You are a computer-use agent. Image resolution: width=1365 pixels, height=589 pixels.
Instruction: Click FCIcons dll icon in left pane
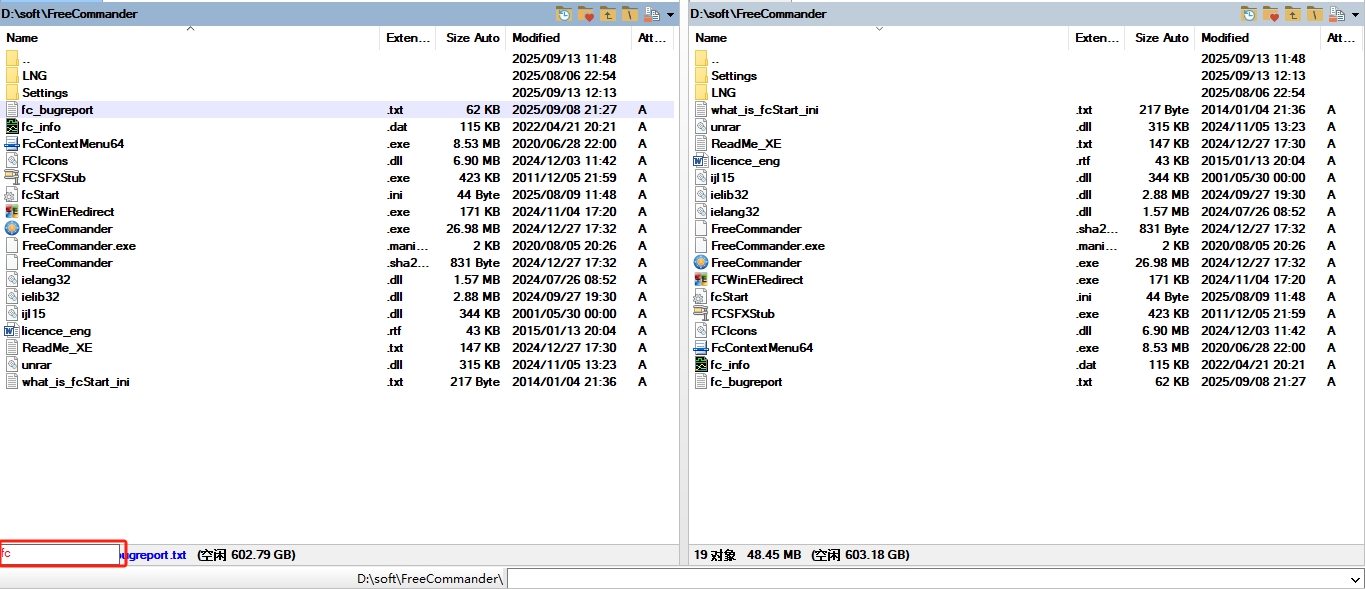[x=12, y=161]
